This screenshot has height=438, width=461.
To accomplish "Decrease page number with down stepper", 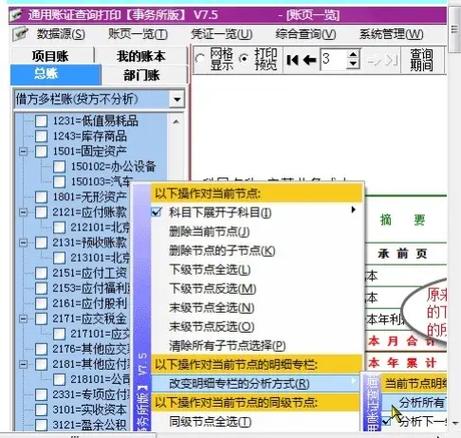I will (353, 64).
